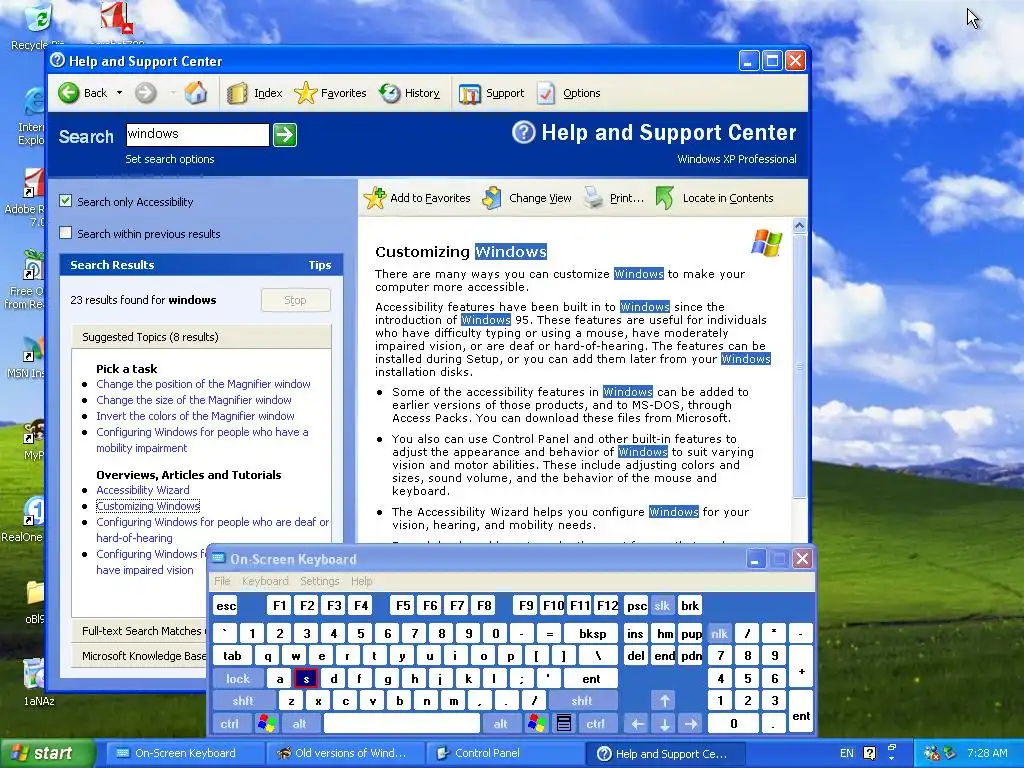Switch to Old versions of Windows taskbar button
Viewport: 1024px width, 768px height.
344,753
